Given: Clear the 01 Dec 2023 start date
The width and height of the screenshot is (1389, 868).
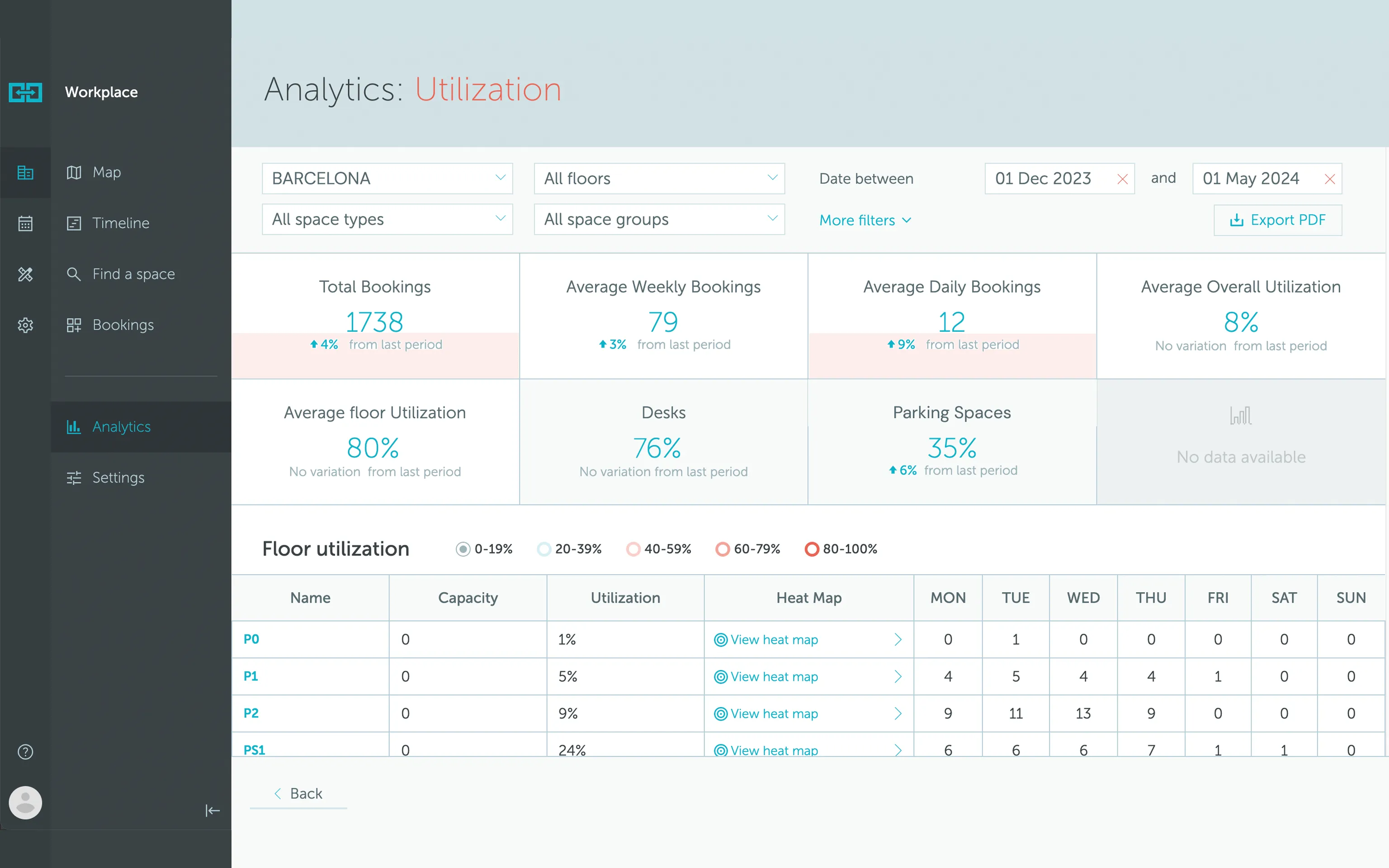Looking at the screenshot, I should tap(1123, 179).
